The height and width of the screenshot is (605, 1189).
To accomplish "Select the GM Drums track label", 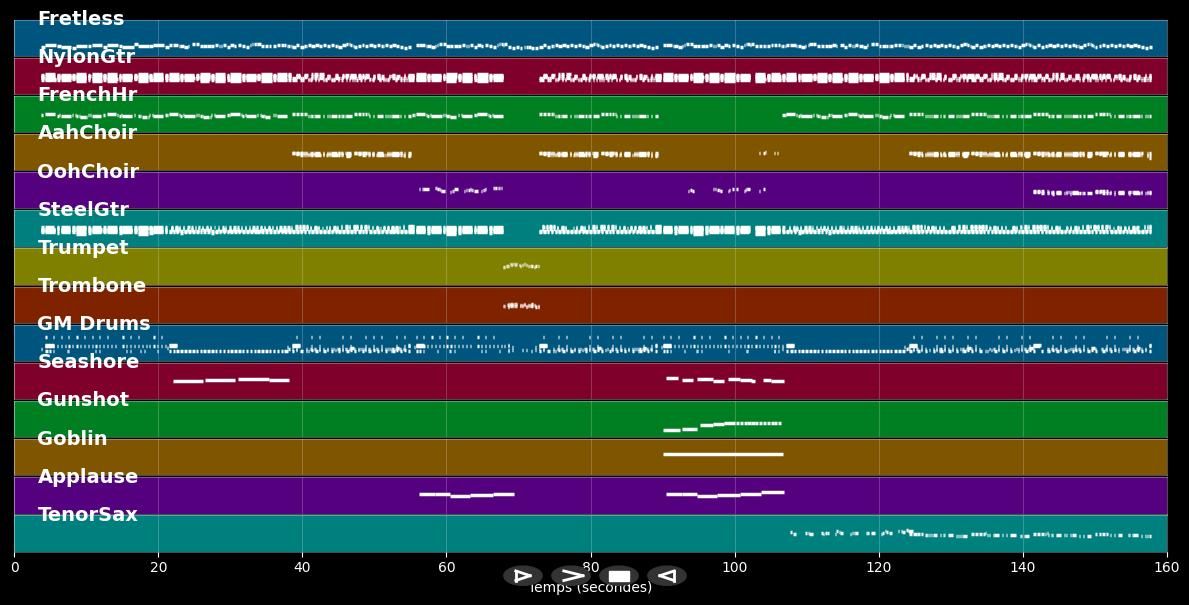I will point(92,323).
